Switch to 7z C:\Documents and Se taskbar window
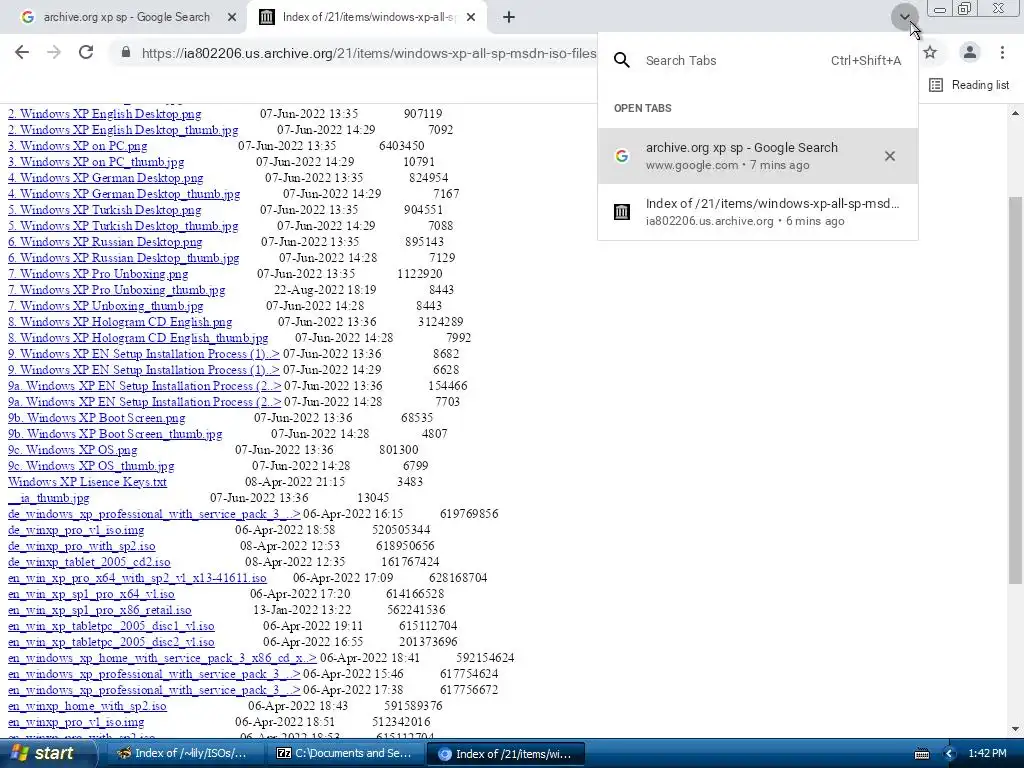Viewport: 1024px width, 768px height. pyautogui.click(x=344, y=754)
